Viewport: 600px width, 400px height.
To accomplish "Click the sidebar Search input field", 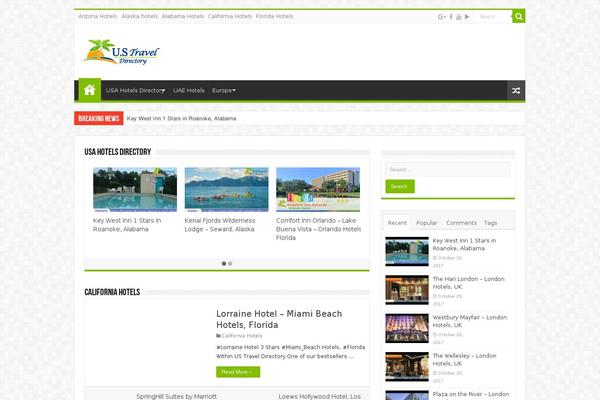I will 448,170.
